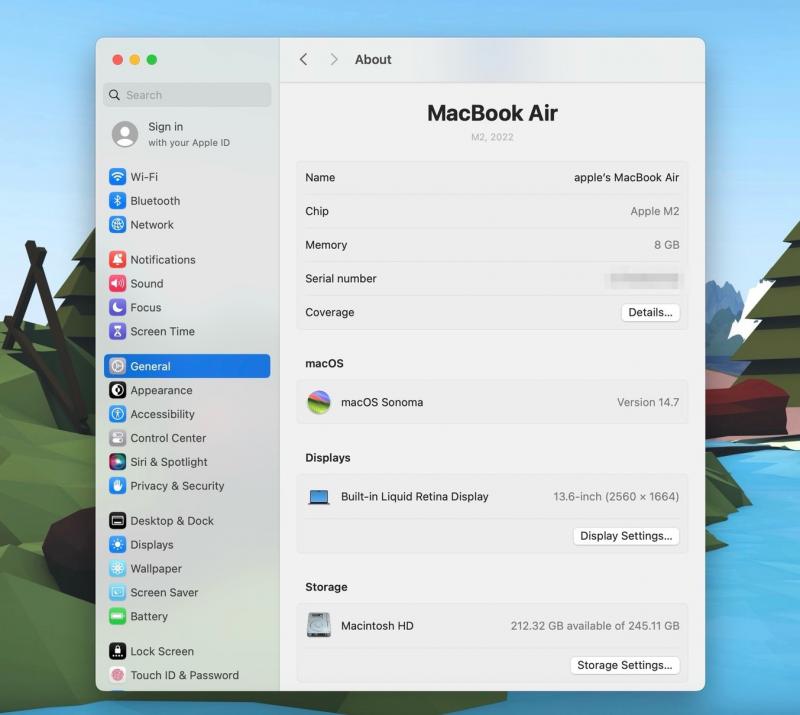
Task: Select the computer name apple's MacBook Air
Action: (626, 178)
